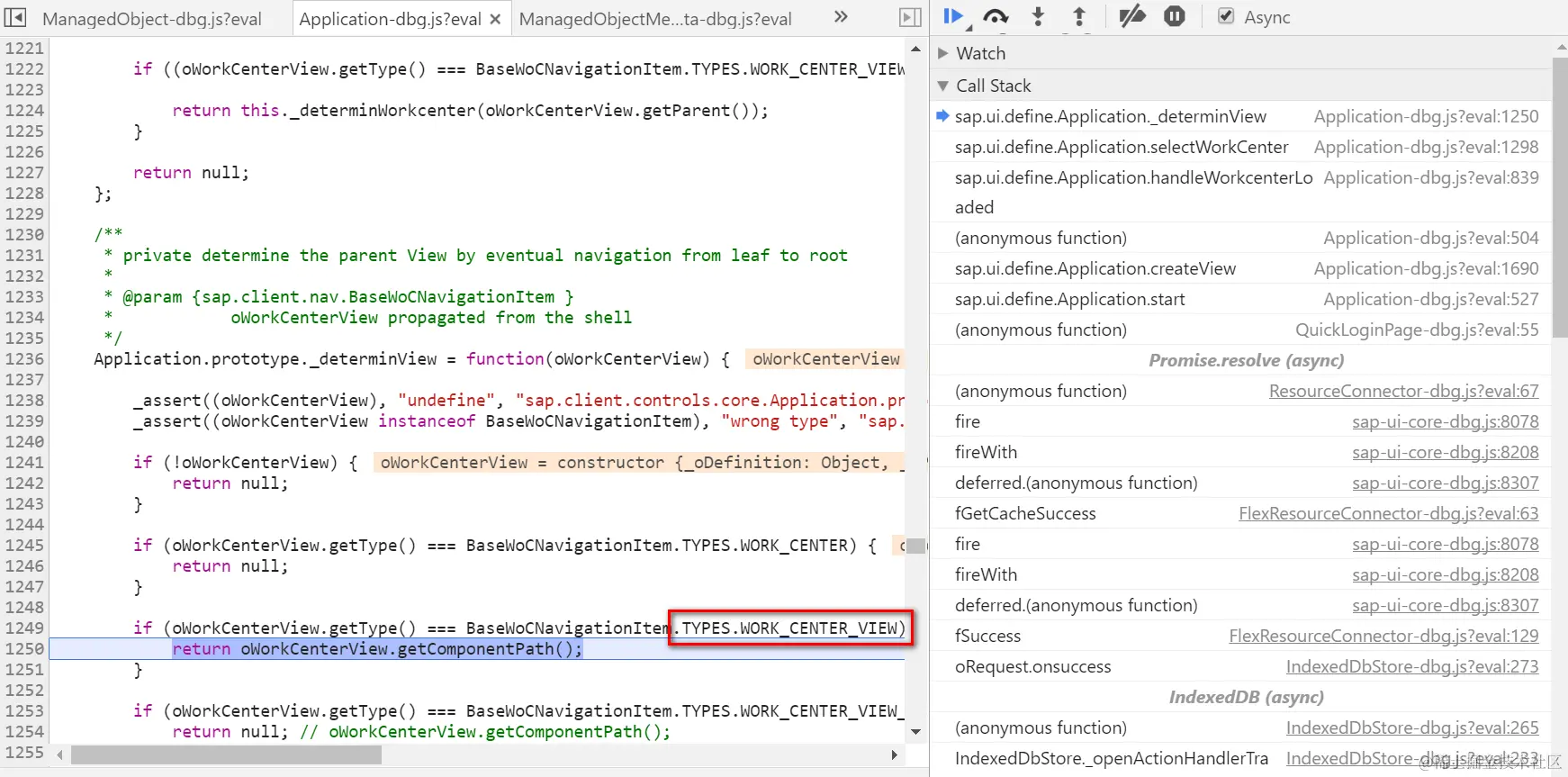Image resolution: width=1568 pixels, height=777 pixels.
Task: Resume script execution with the play button
Action: 952,16
